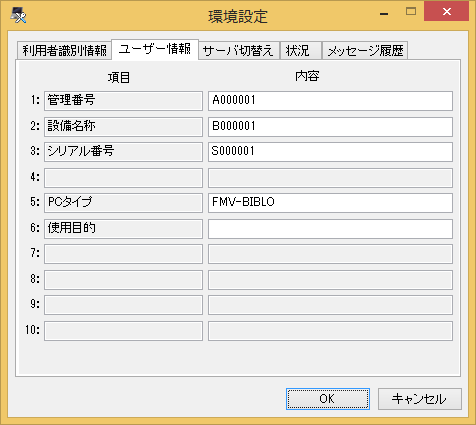Click the 環境設定 app icon in title bar

coord(18,15)
